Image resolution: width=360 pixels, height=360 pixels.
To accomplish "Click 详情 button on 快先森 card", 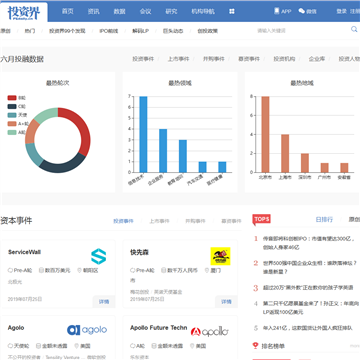I will coord(226,302).
